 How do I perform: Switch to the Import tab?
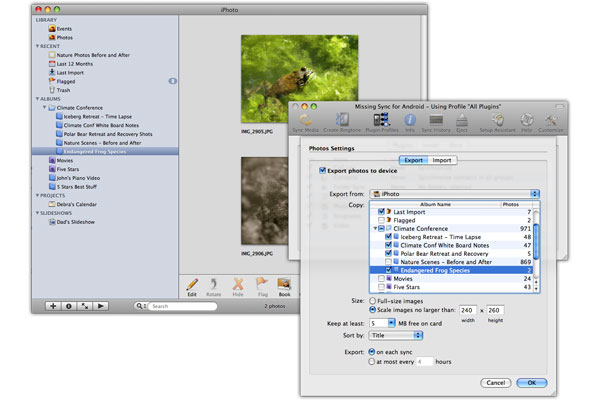pyautogui.click(x=442, y=160)
